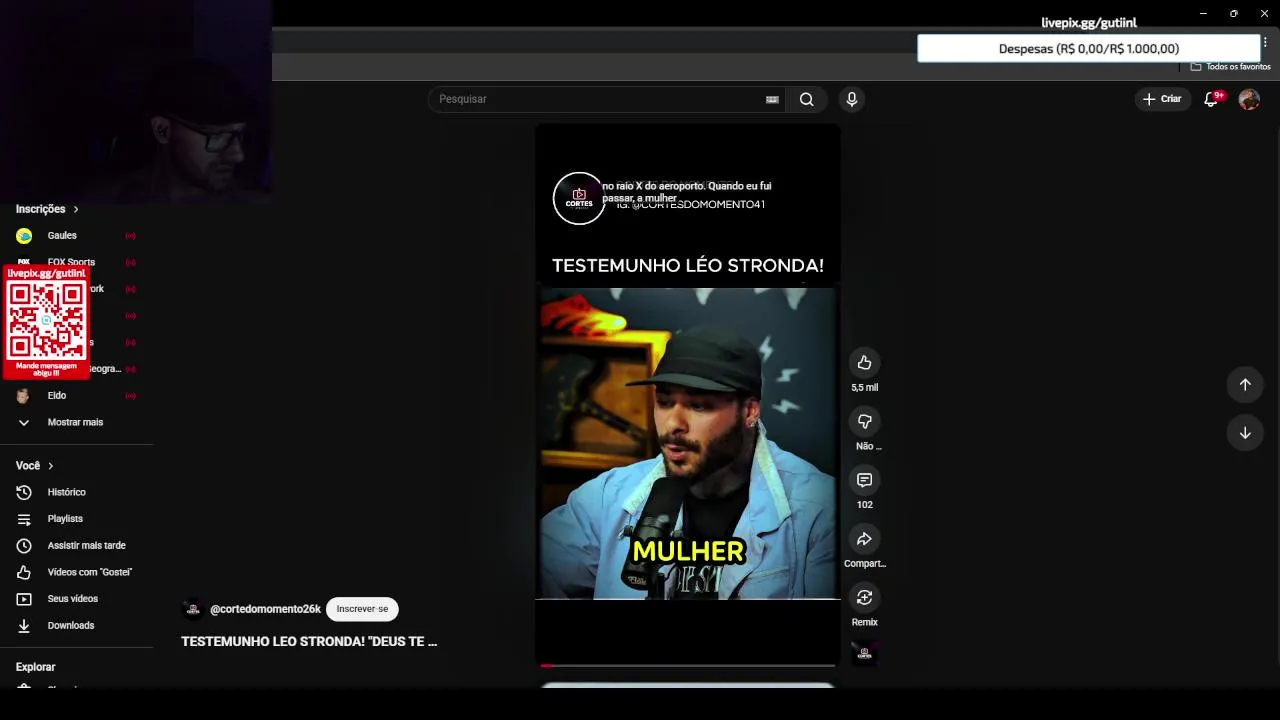Click the short video player
1280x720 pixels.
687,393
